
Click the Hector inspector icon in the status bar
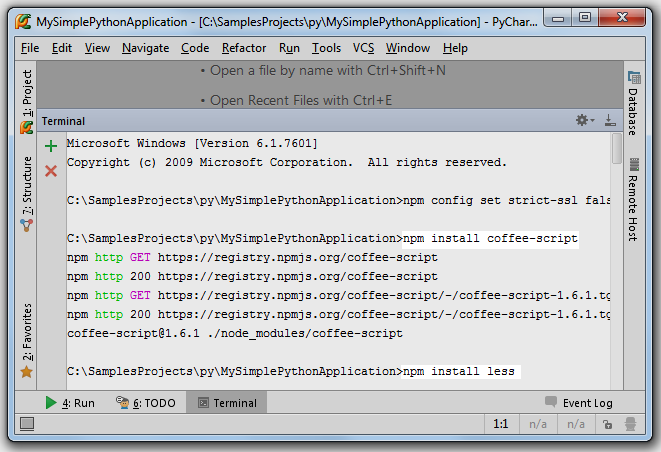[630, 424]
